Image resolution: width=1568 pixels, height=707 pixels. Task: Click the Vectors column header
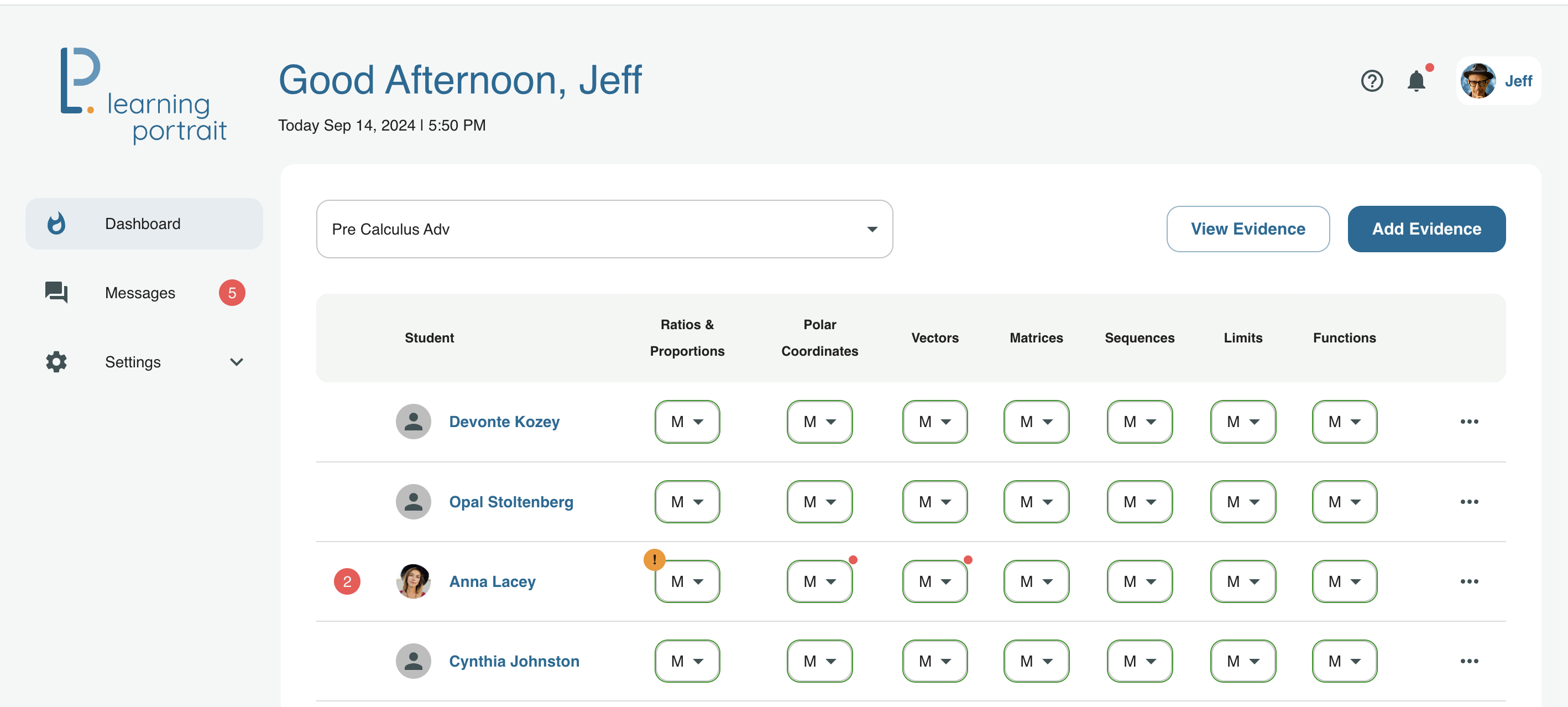point(935,338)
